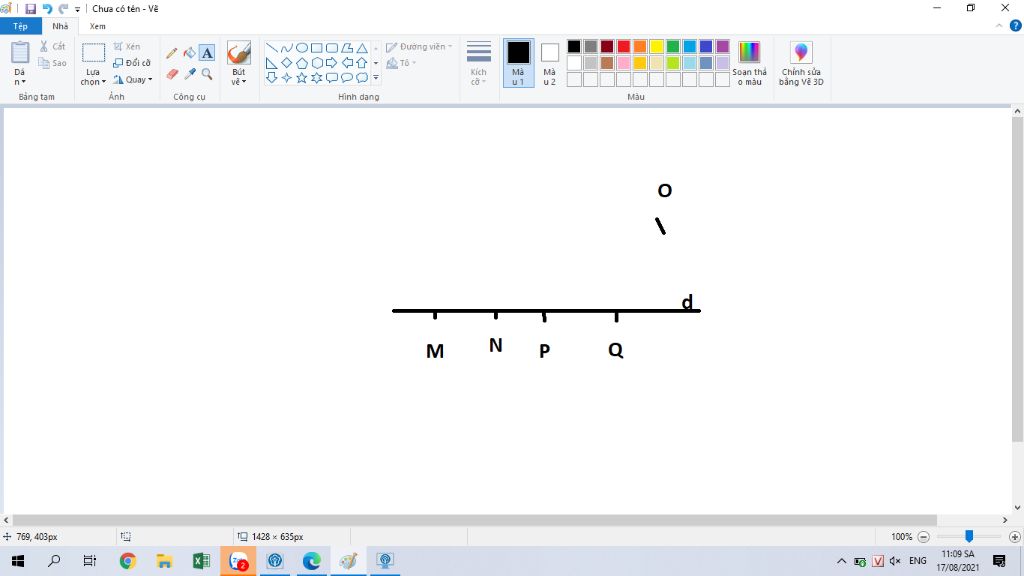Select the right triangle shape
1024x576 pixels.
[272, 63]
